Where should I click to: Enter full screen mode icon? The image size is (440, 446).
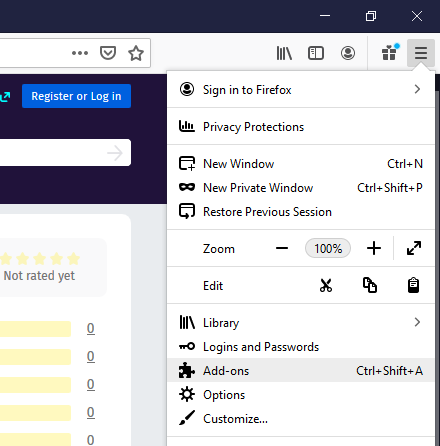[414, 248]
